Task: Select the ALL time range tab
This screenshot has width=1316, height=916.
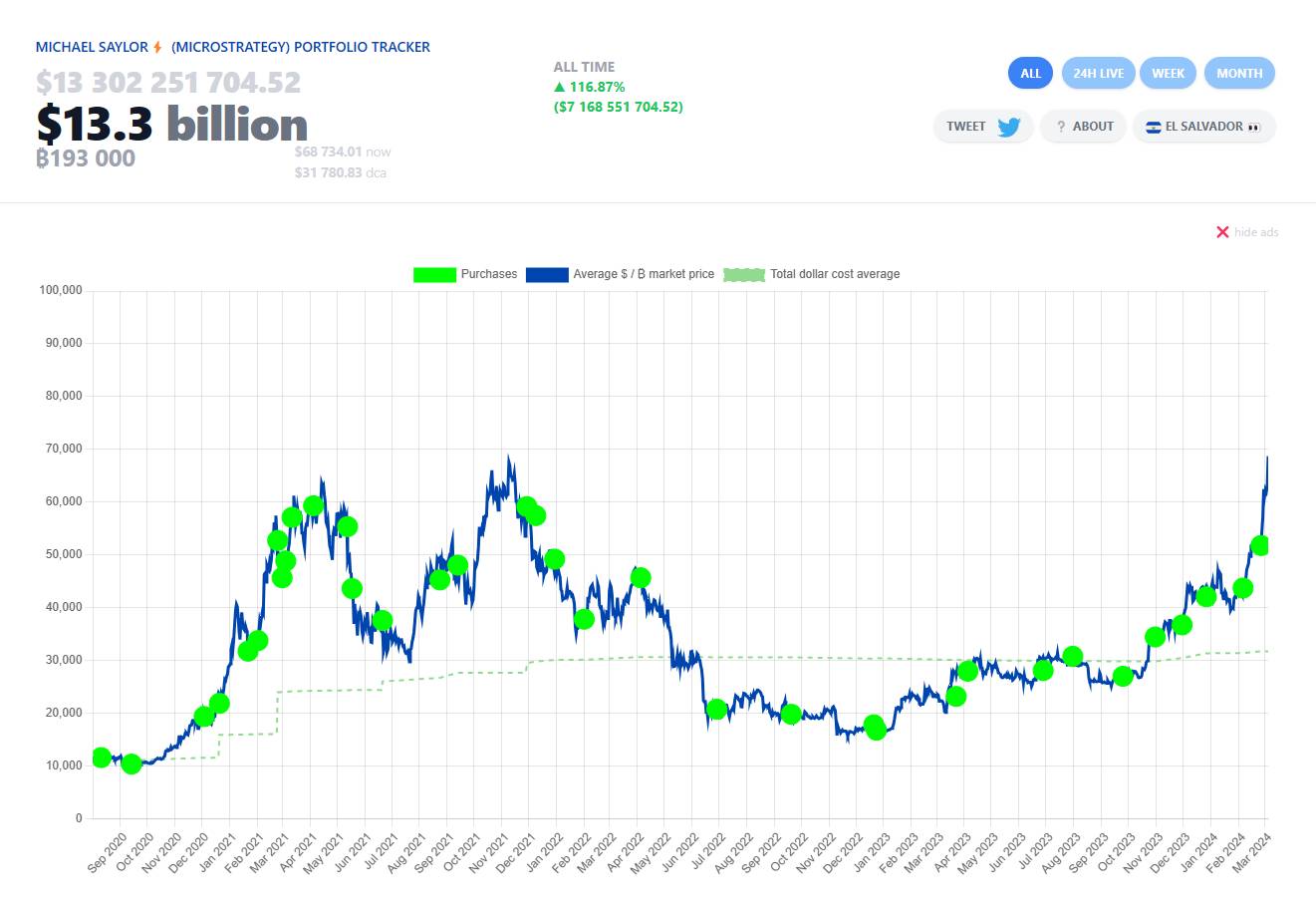Action: pos(1030,73)
